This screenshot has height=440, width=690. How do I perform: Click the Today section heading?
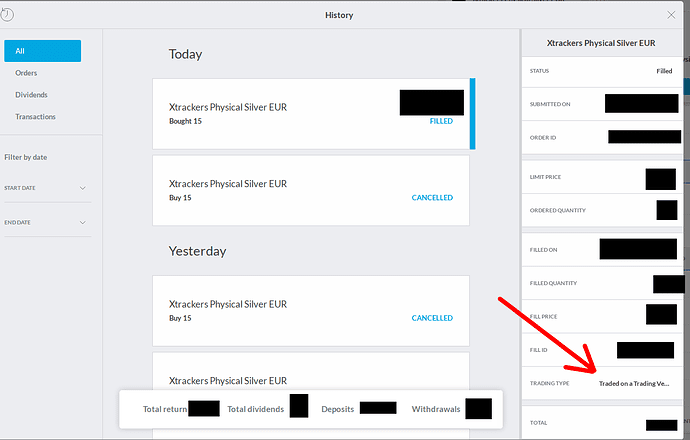pyautogui.click(x=185, y=54)
